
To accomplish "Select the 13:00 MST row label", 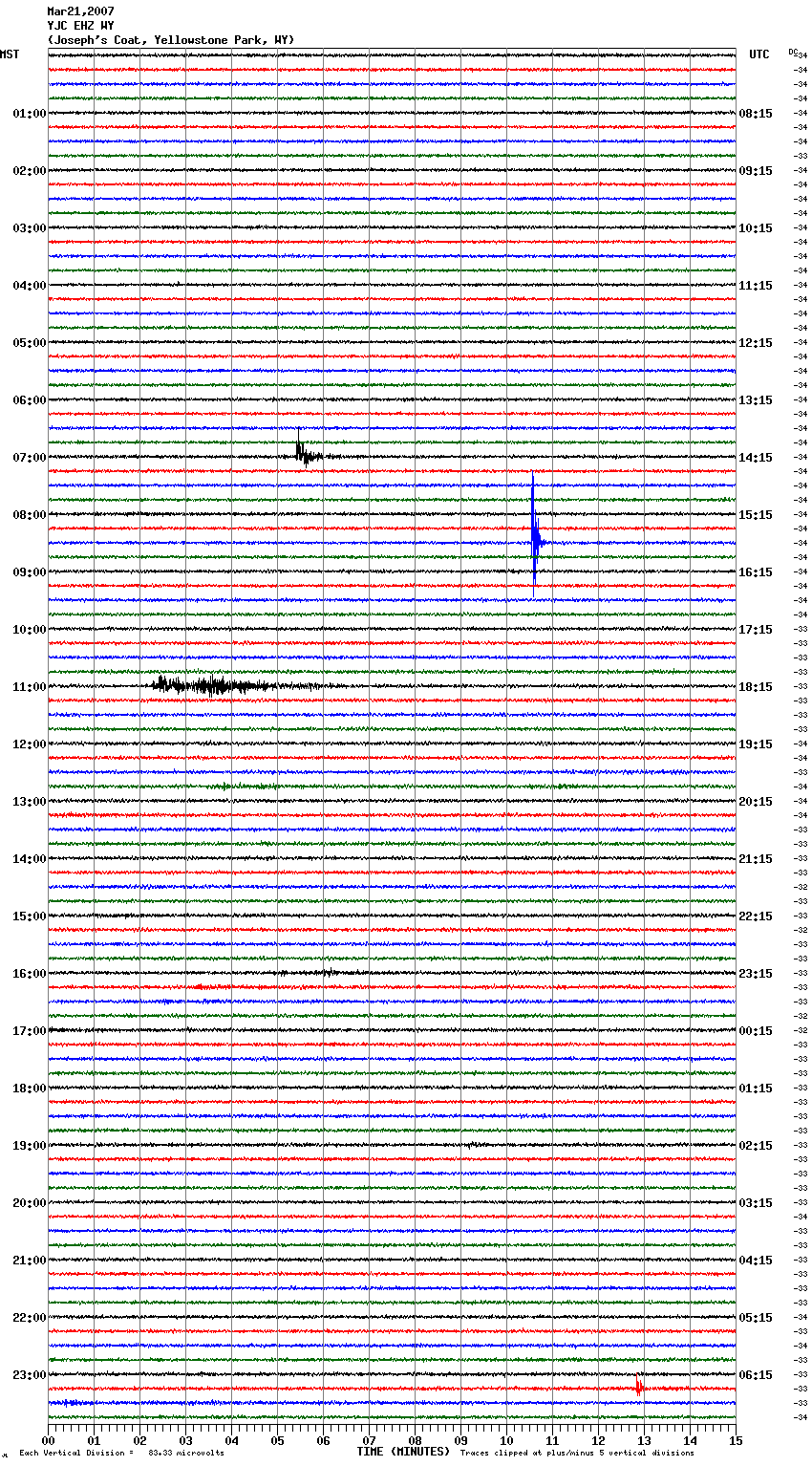I will [x=29, y=802].
